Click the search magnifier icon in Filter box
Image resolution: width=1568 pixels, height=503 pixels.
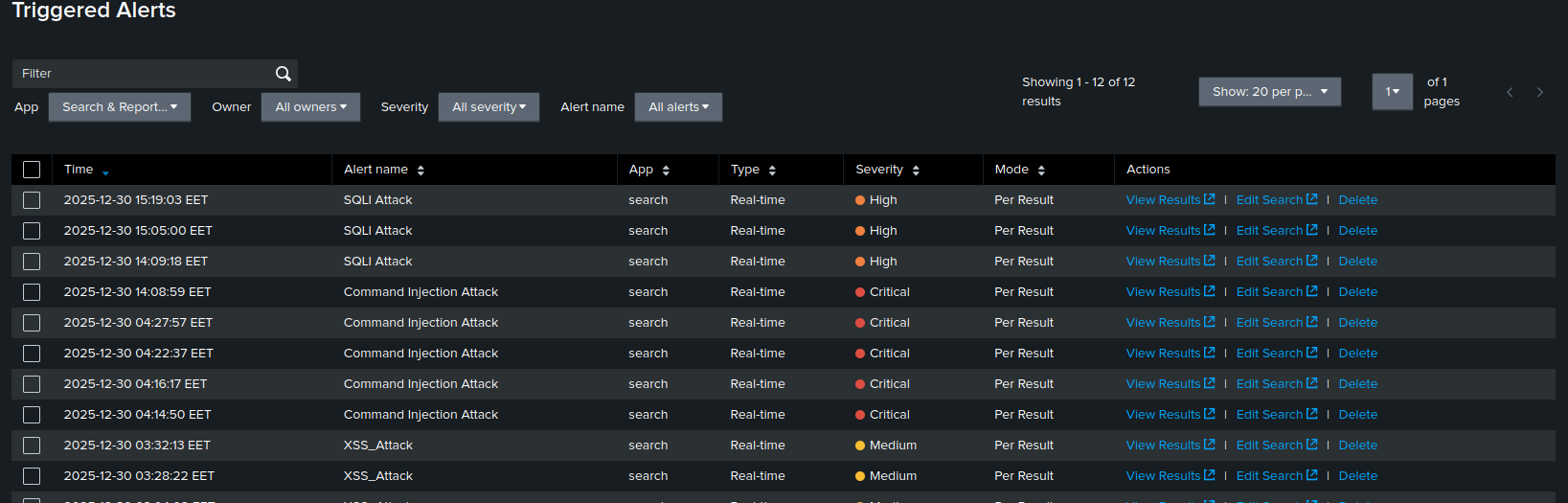(x=283, y=74)
